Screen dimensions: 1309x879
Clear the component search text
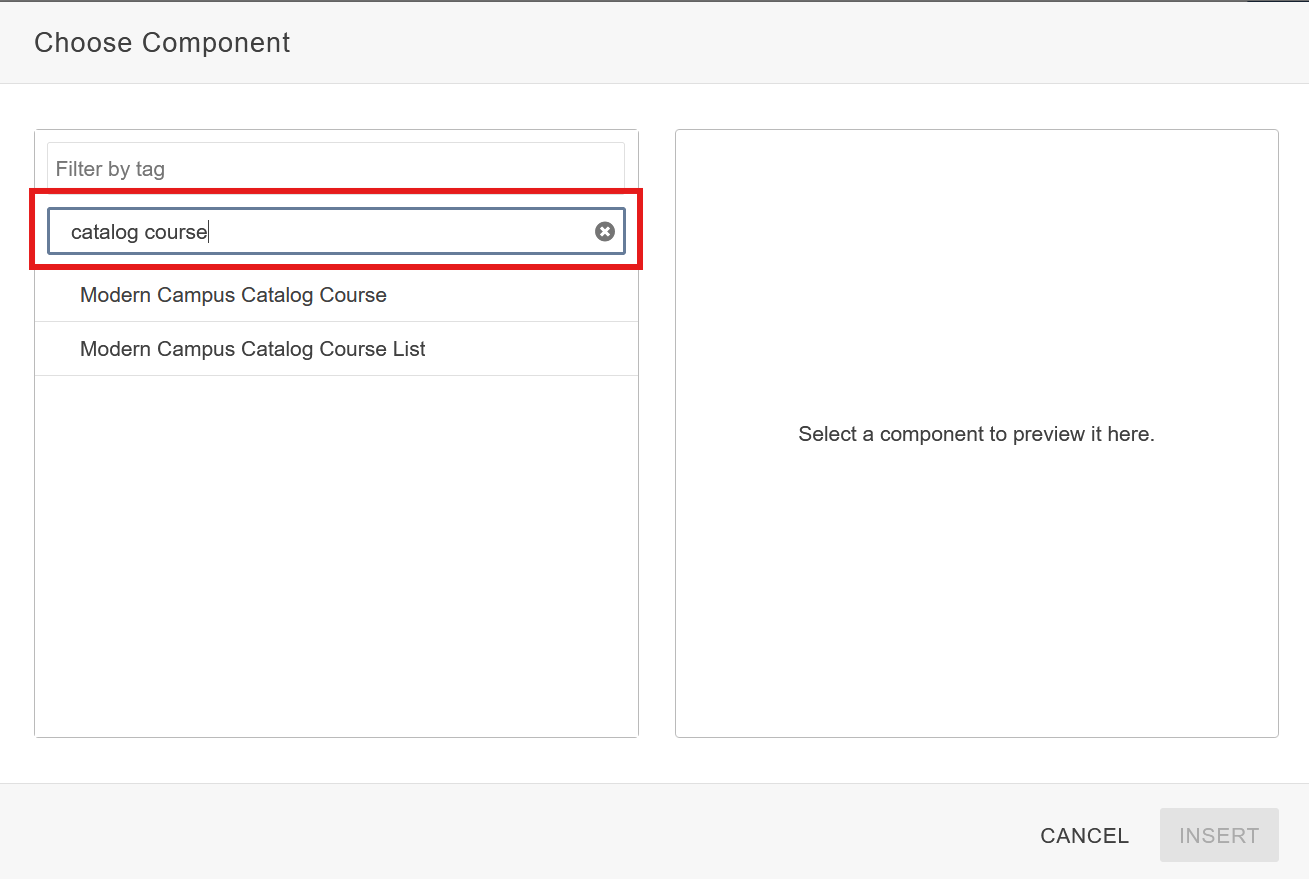(x=604, y=232)
